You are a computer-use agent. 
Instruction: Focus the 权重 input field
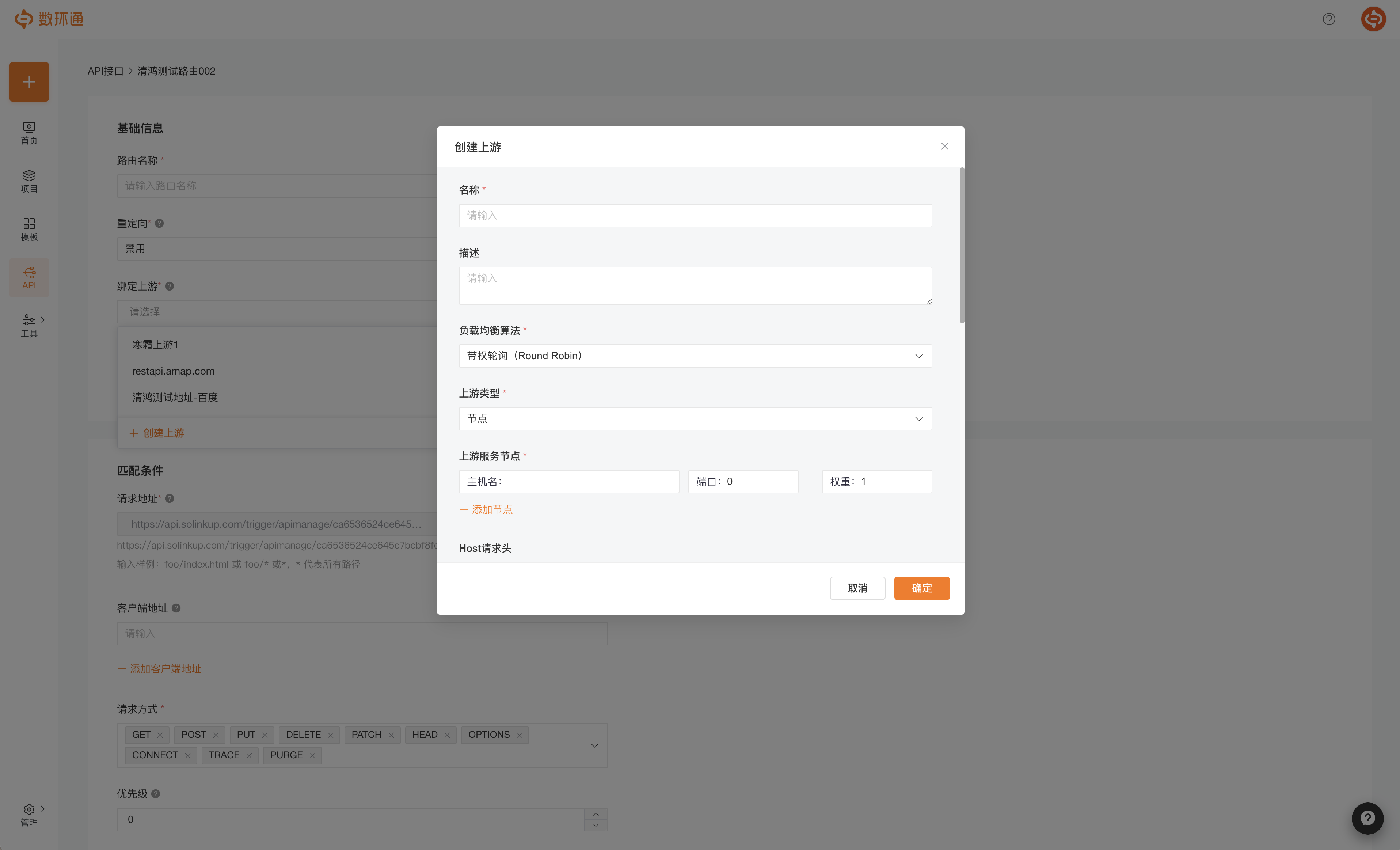(877, 482)
